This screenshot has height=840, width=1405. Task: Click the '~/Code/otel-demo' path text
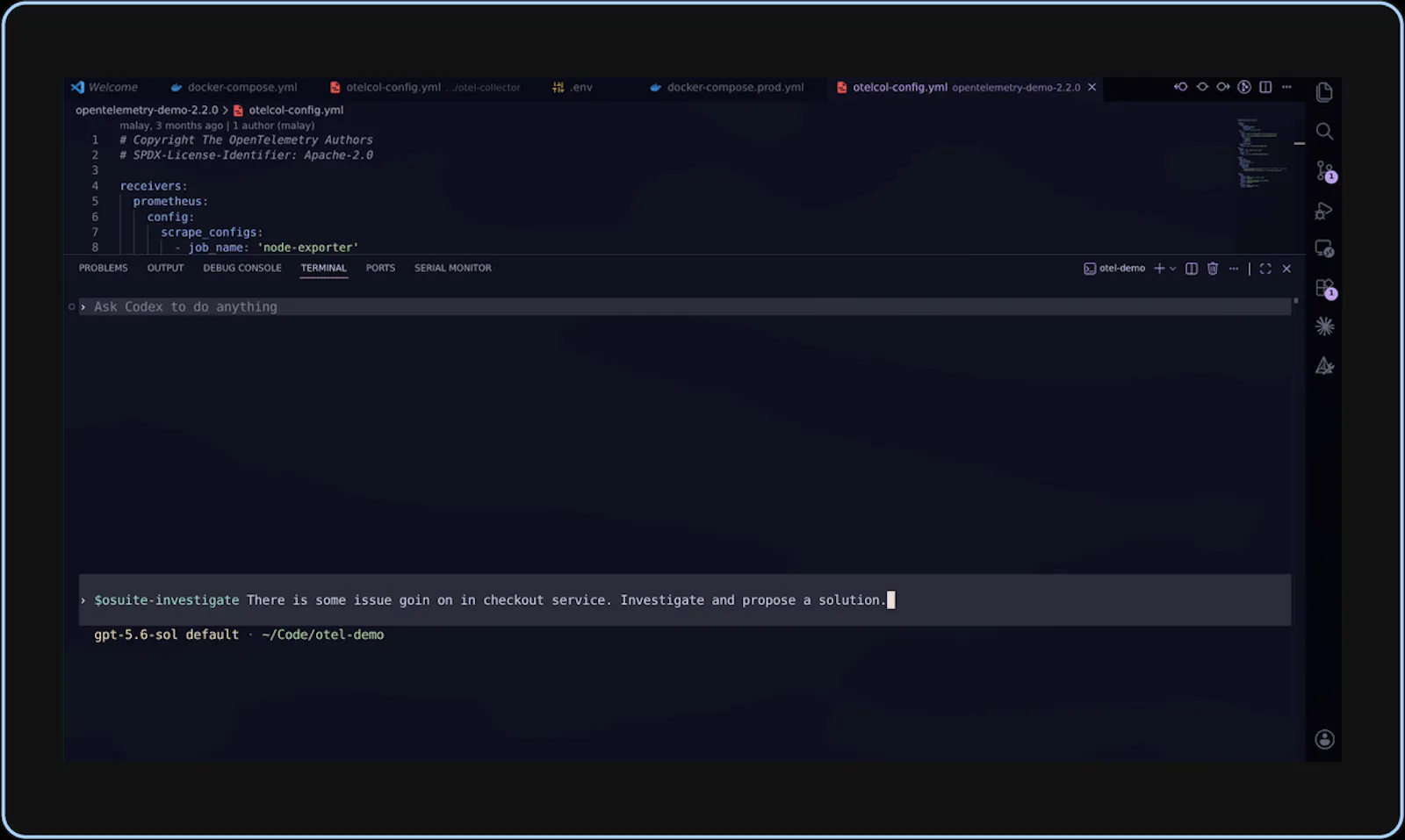coord(322,635)
